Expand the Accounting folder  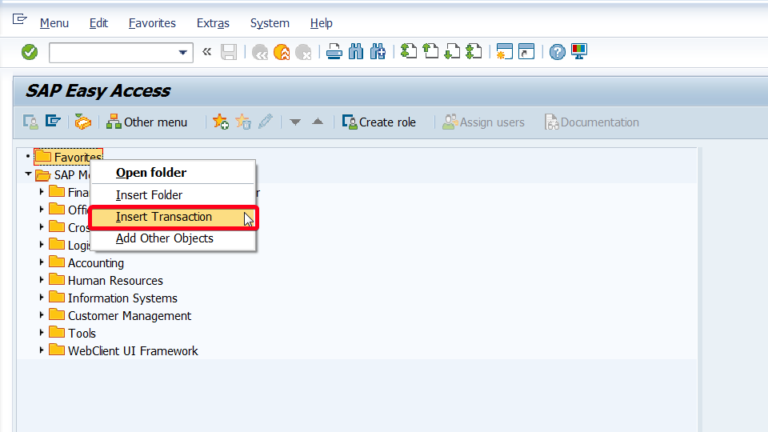coord(42,262)
